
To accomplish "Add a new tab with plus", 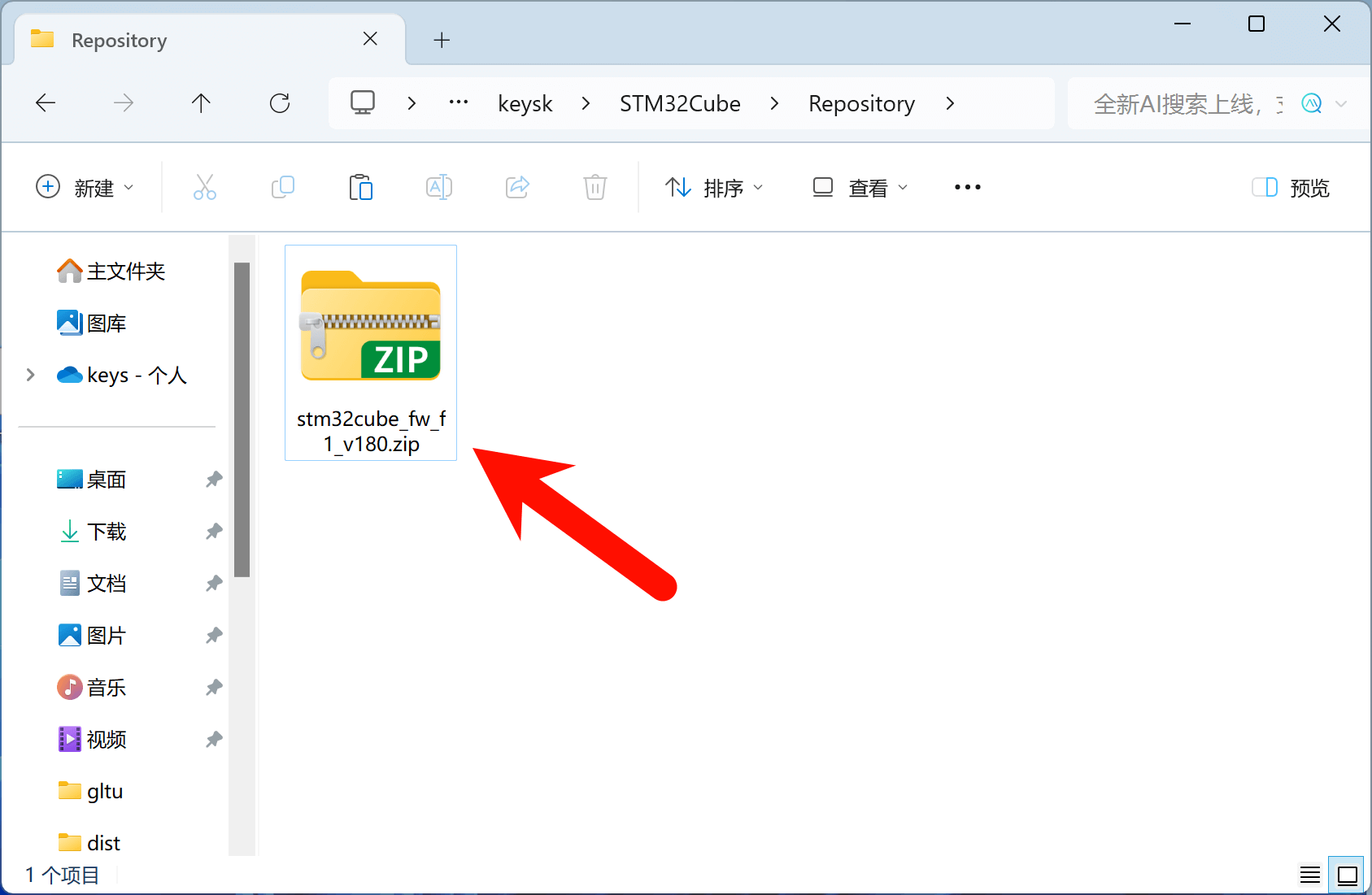I will pos(442,40).
